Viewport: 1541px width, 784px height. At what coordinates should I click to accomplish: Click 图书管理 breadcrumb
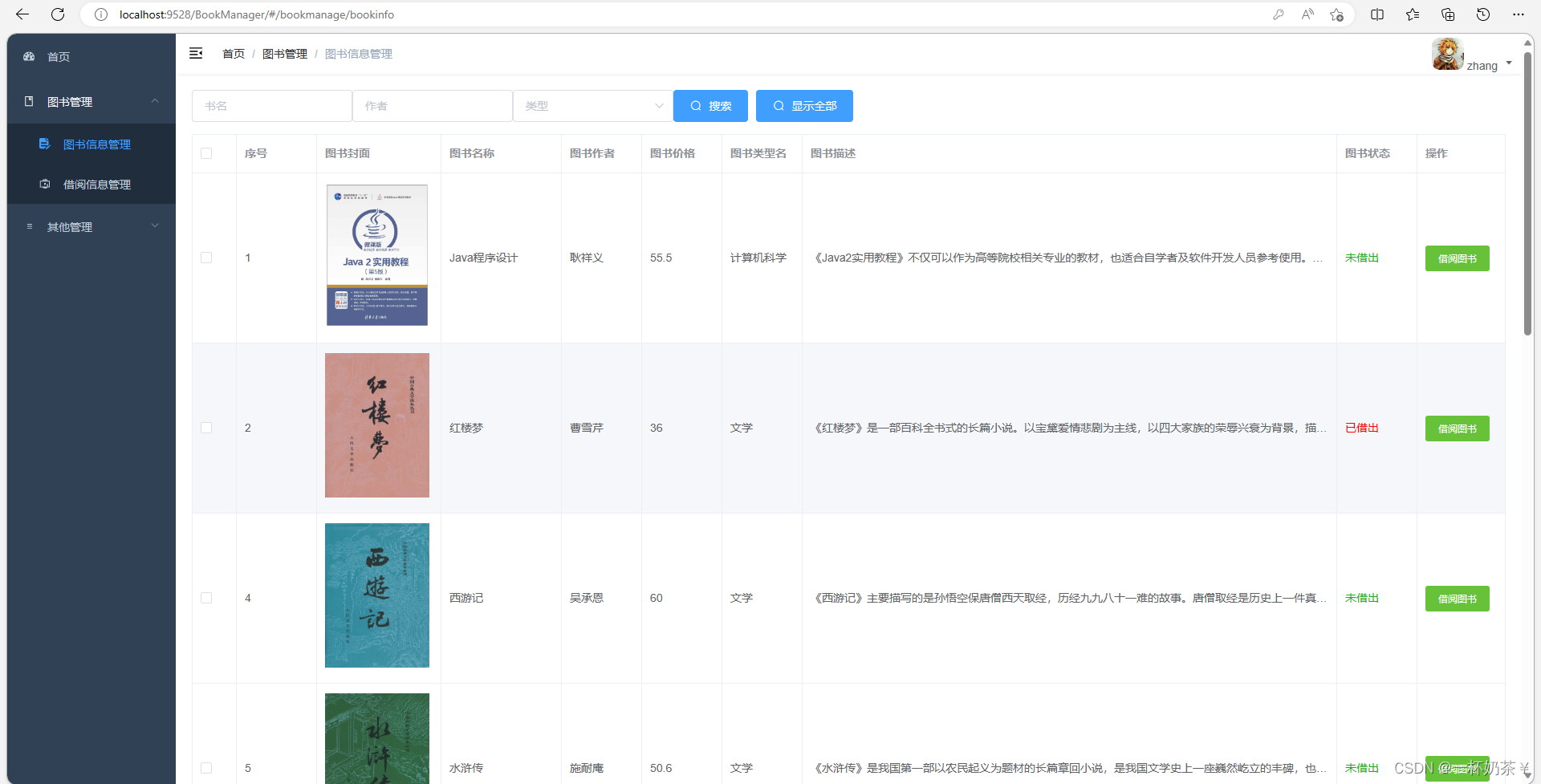coord(285,54)
